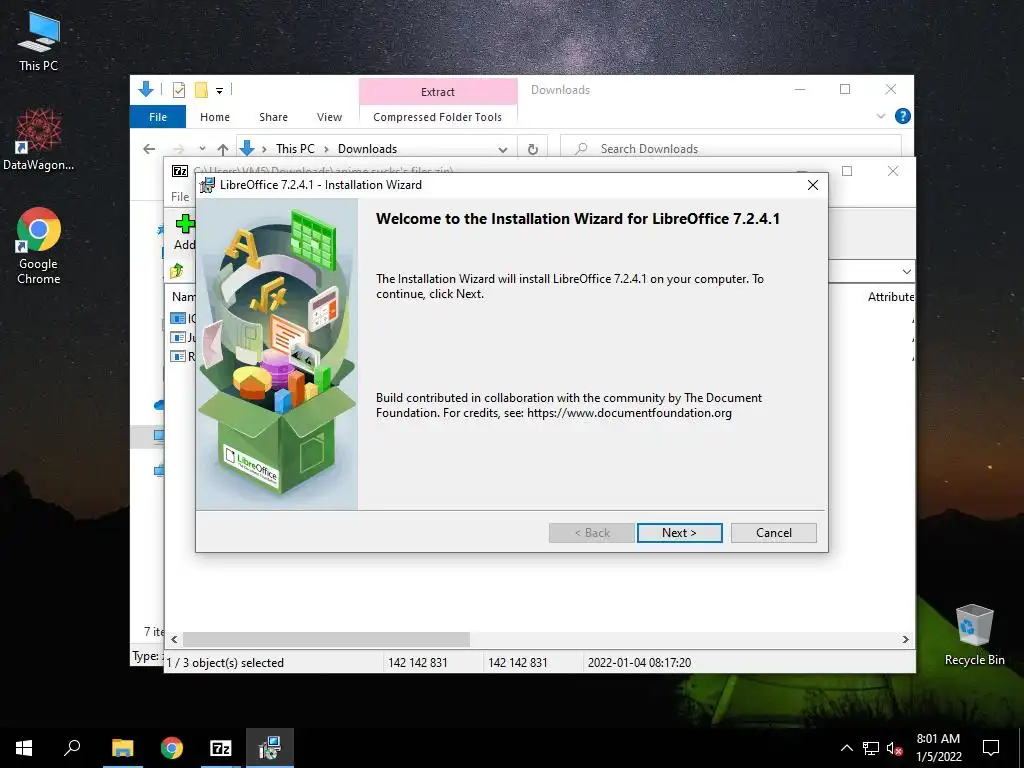Open This PC desktop icon

coord(39,42)
